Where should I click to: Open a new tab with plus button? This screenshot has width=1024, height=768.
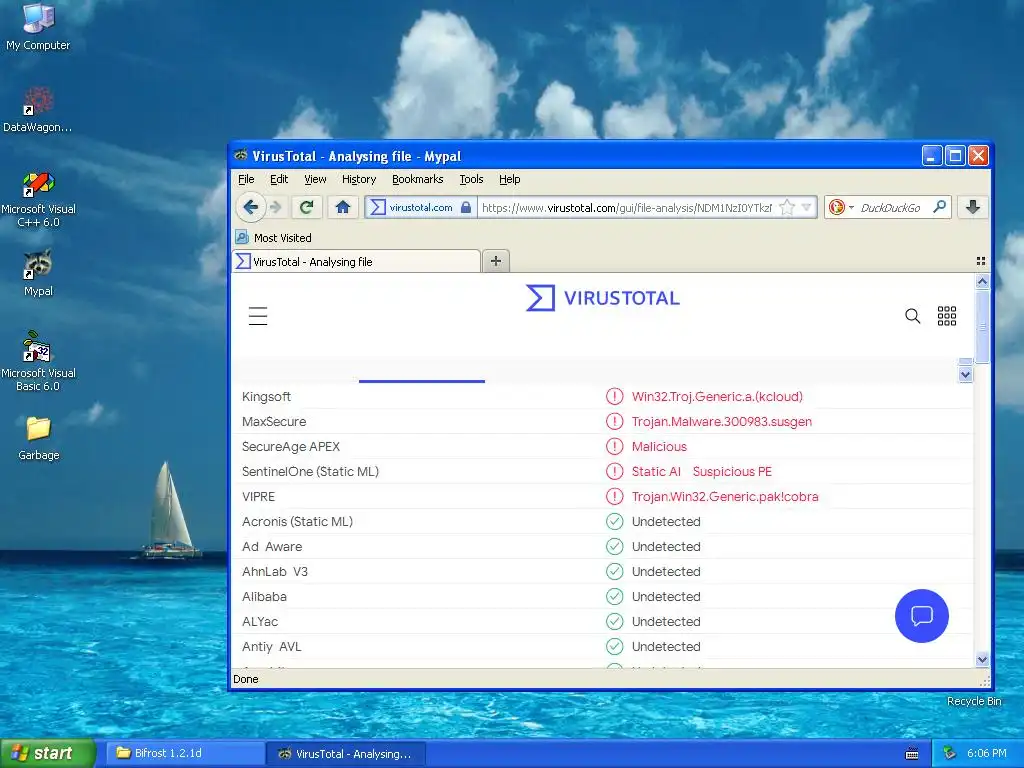[496, 261]
